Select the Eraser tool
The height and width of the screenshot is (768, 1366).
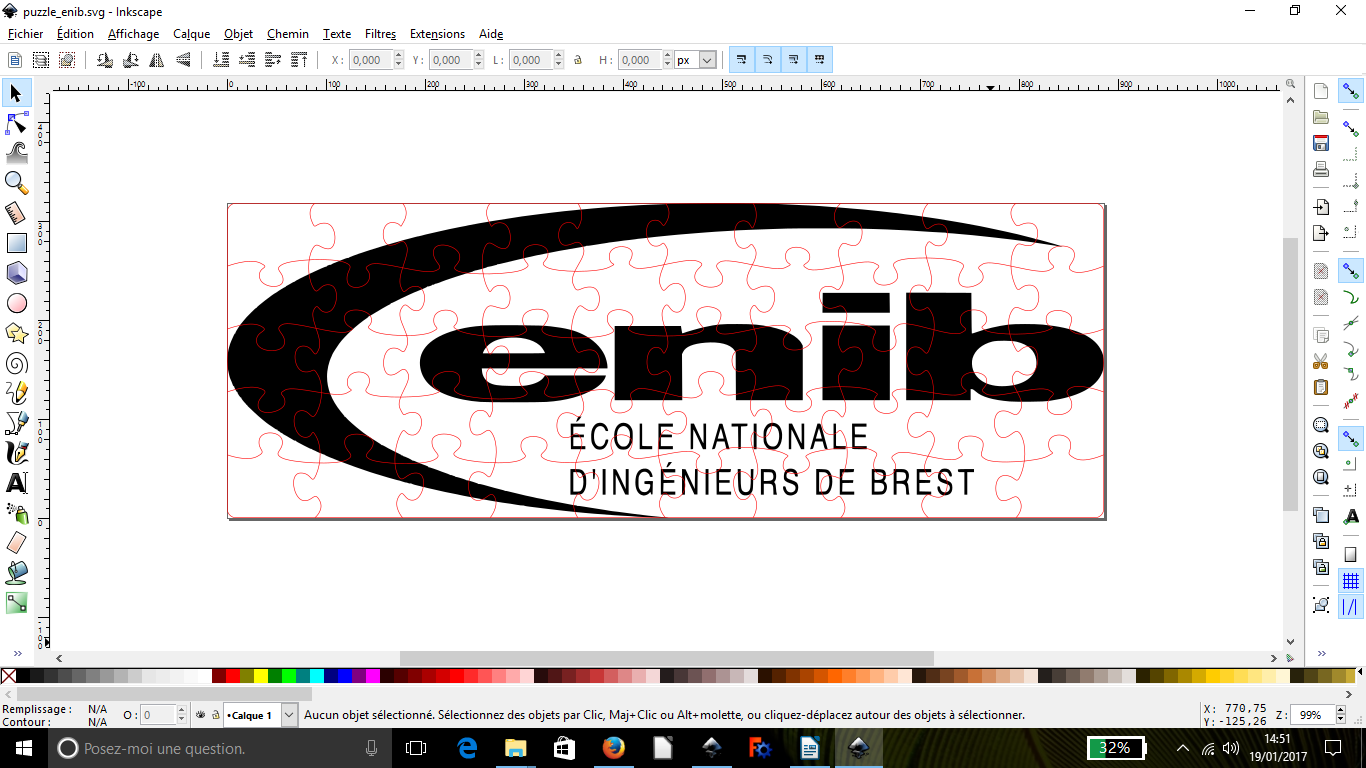coord(16,543)
